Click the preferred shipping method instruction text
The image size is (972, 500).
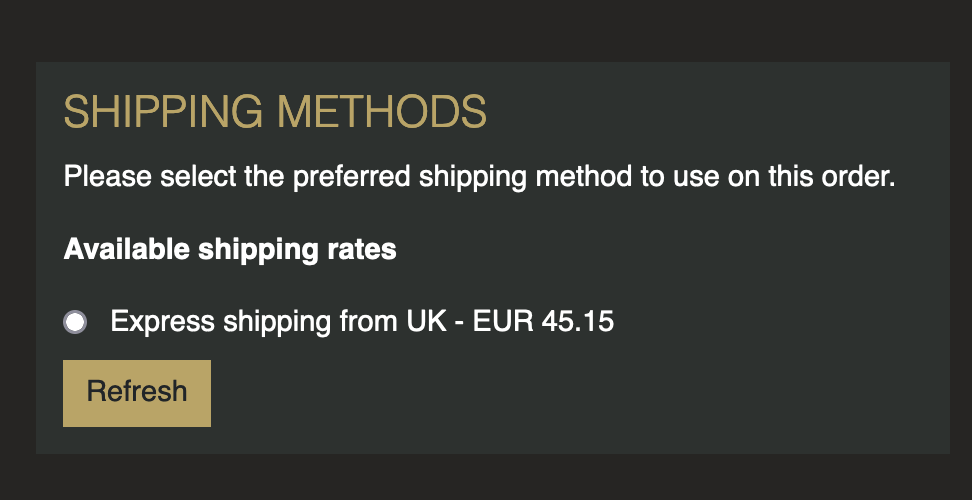point(478,179)
